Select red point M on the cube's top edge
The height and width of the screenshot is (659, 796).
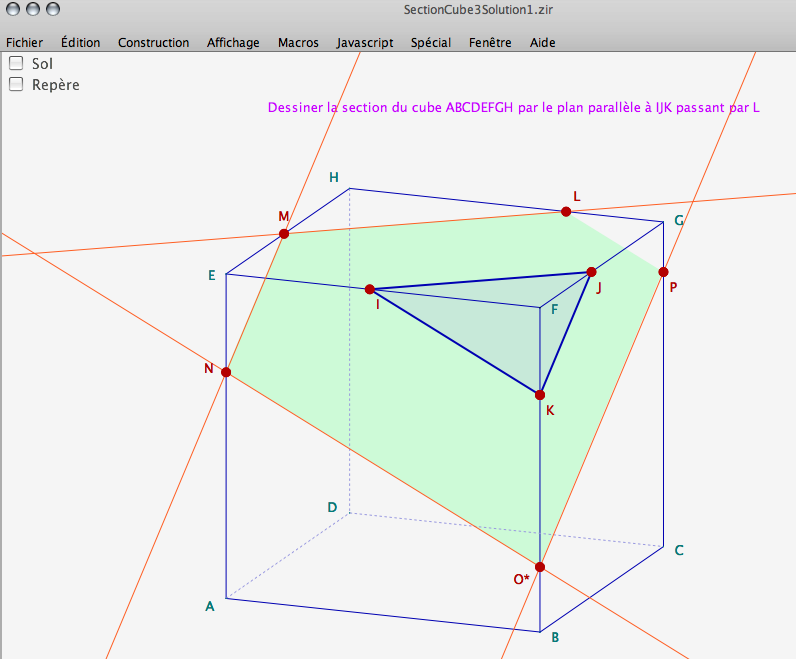pyautogui.click(x=284, y=234)
